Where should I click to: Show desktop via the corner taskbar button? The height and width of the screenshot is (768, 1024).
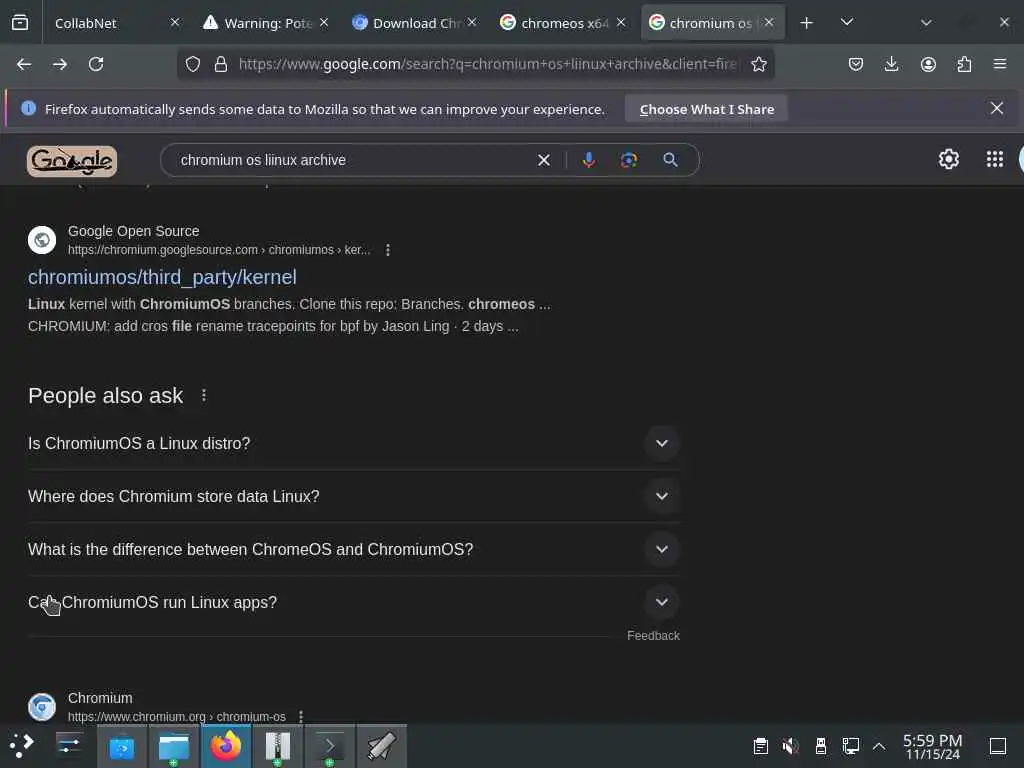tap(998, 746)
